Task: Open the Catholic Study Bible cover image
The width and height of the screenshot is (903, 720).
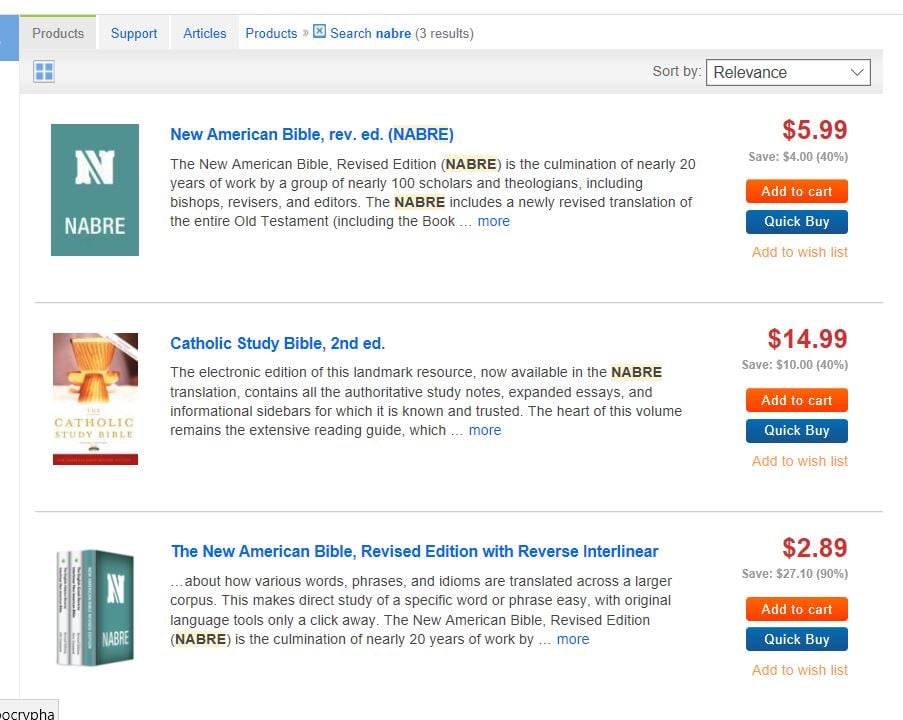Action: point(95,399)
